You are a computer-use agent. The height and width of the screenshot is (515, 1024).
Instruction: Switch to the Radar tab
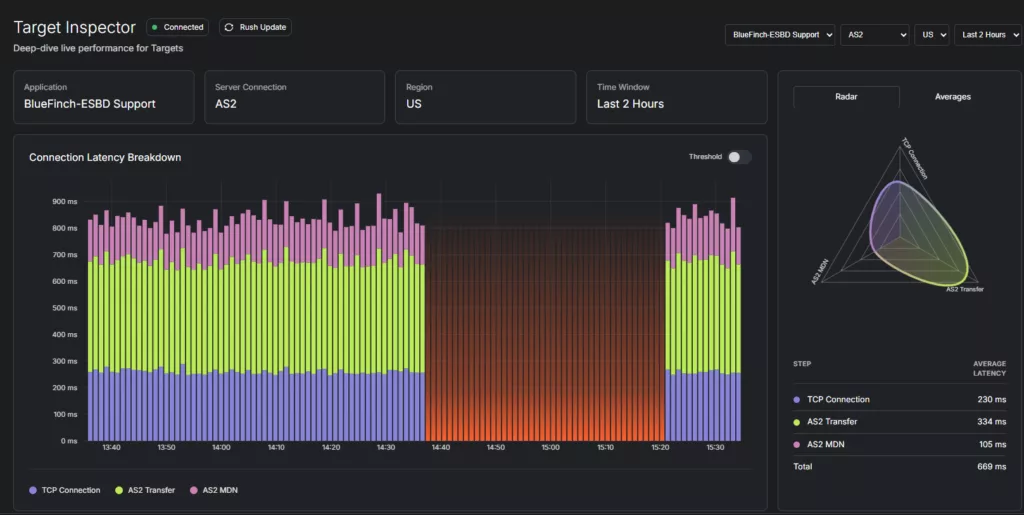point(846,97)
